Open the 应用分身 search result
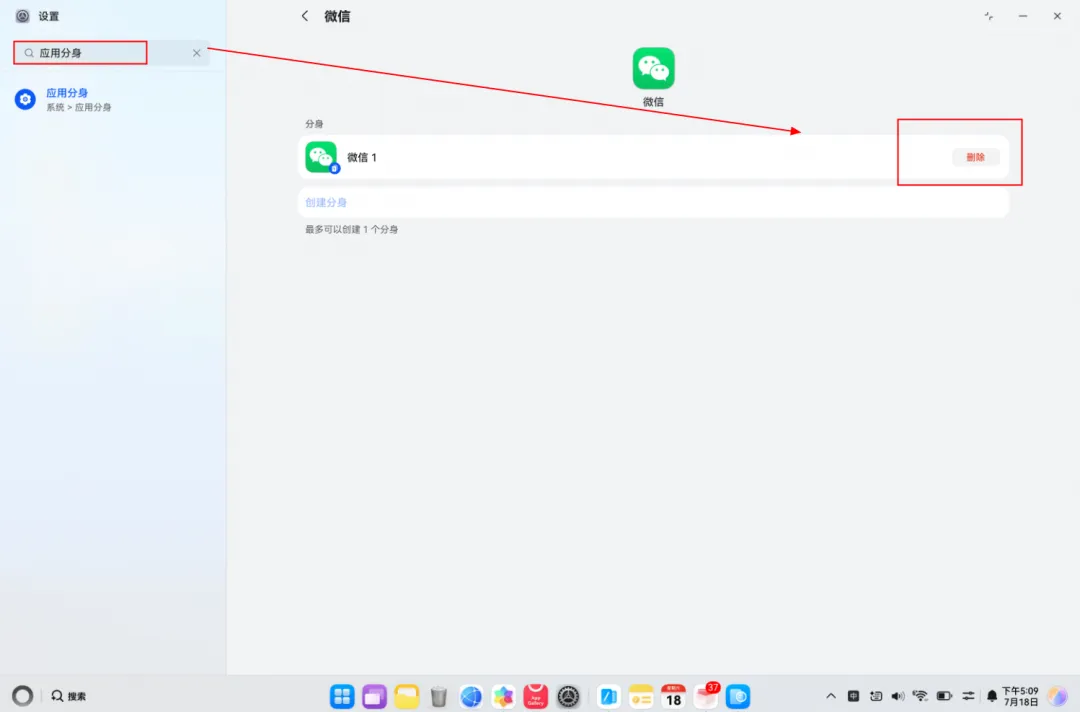The height and width of the screenshot is (712, 1080). point(112,99)
